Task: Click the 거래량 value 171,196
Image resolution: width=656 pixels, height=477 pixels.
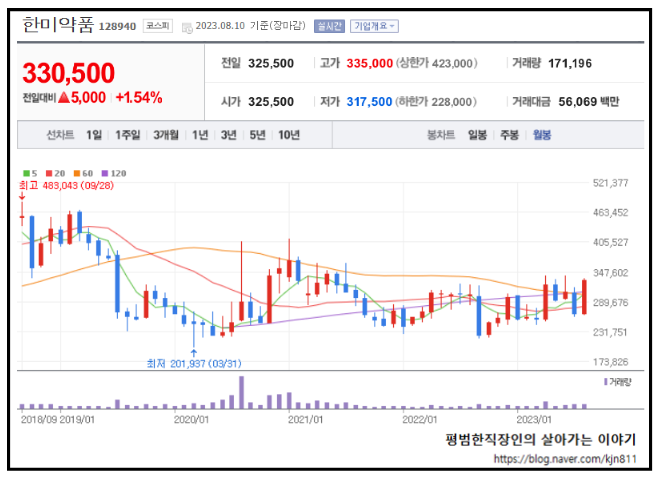Action: (570, 63)
